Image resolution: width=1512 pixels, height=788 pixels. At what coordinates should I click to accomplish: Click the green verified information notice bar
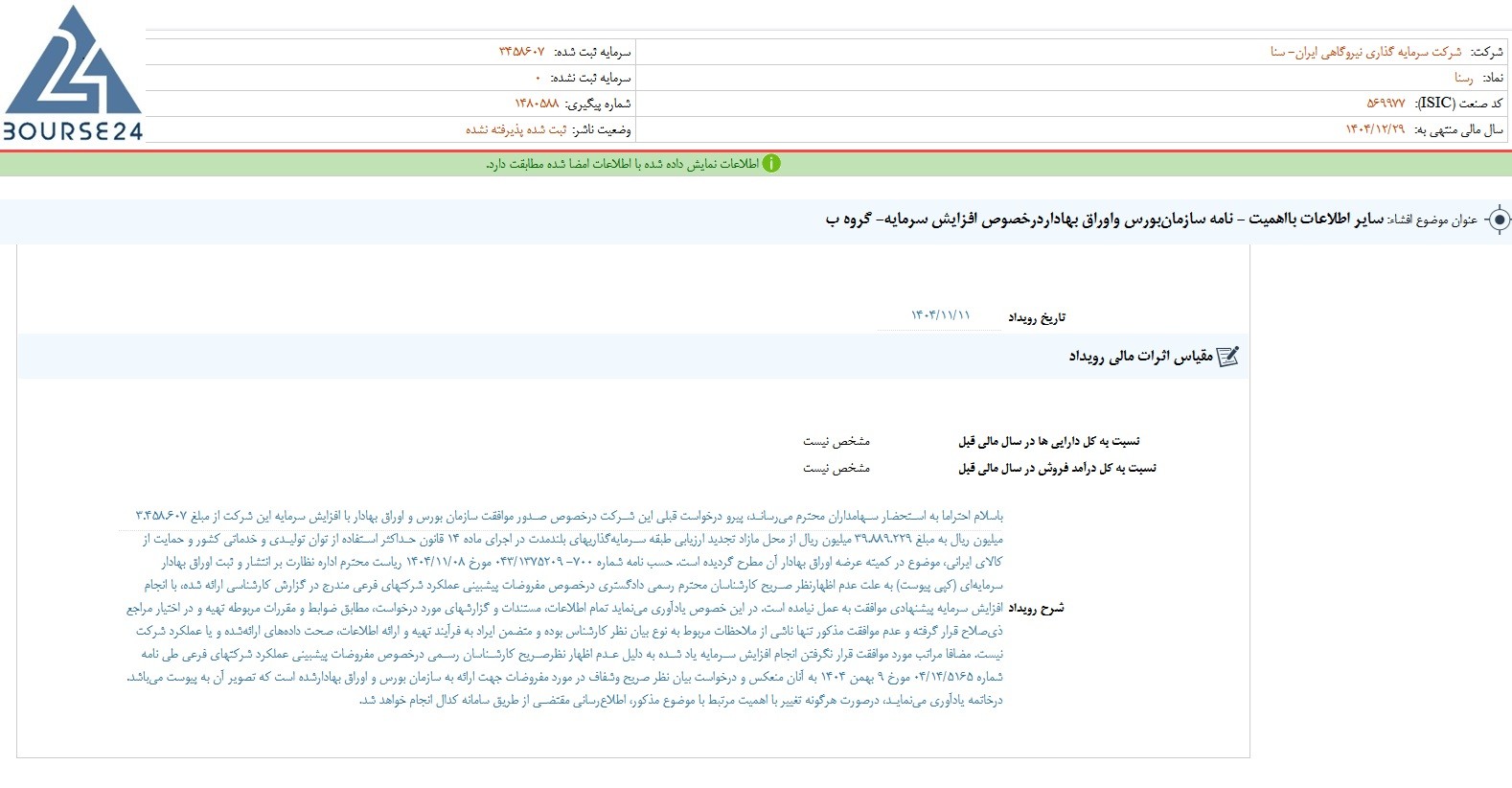pos(756,164)
